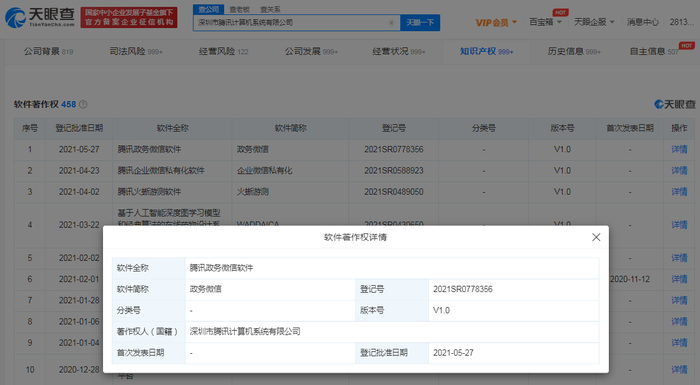Viewport: 700px width, 385px height.
Task: Click the 首次发表日期 column header
Action: pyautogui.click(x=630, y=128)
